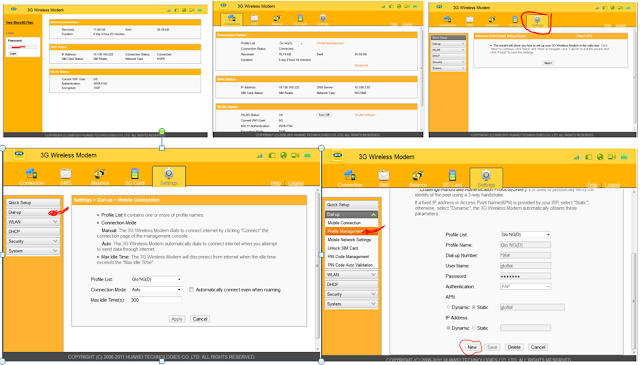Screen dimensions: 640x365
Task: Select the Dynamic radio under APN
Action: [449, 307]
